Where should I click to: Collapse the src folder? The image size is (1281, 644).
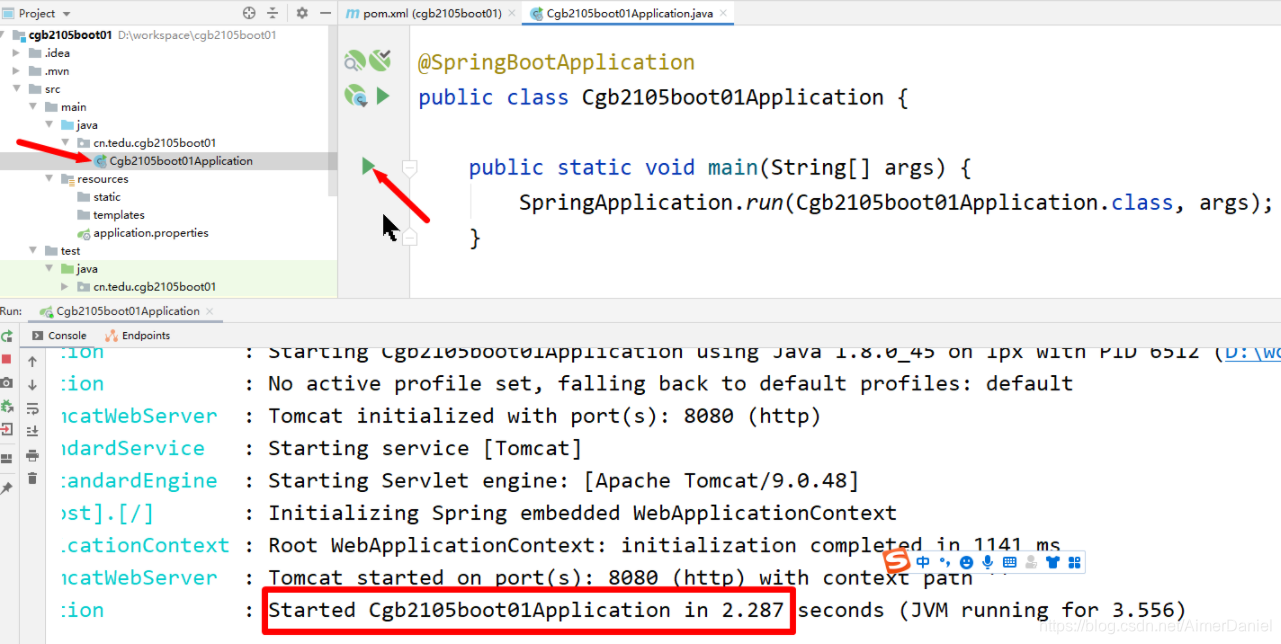[17, 89]
